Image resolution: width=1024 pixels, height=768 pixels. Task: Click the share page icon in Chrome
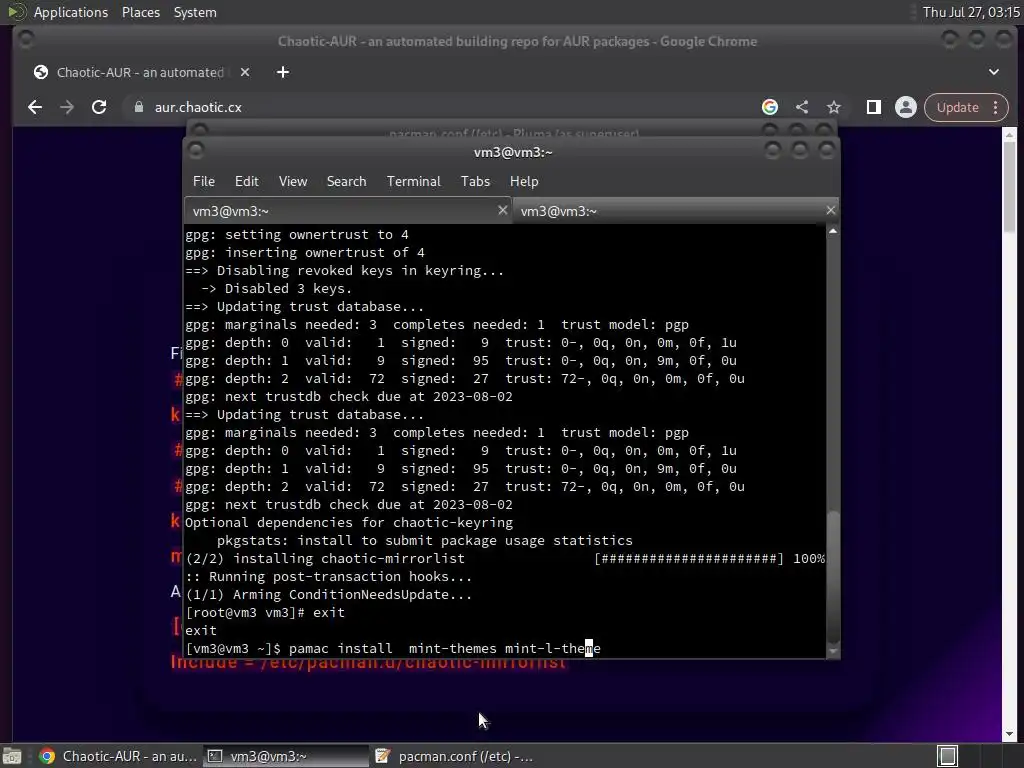(802, 107)
